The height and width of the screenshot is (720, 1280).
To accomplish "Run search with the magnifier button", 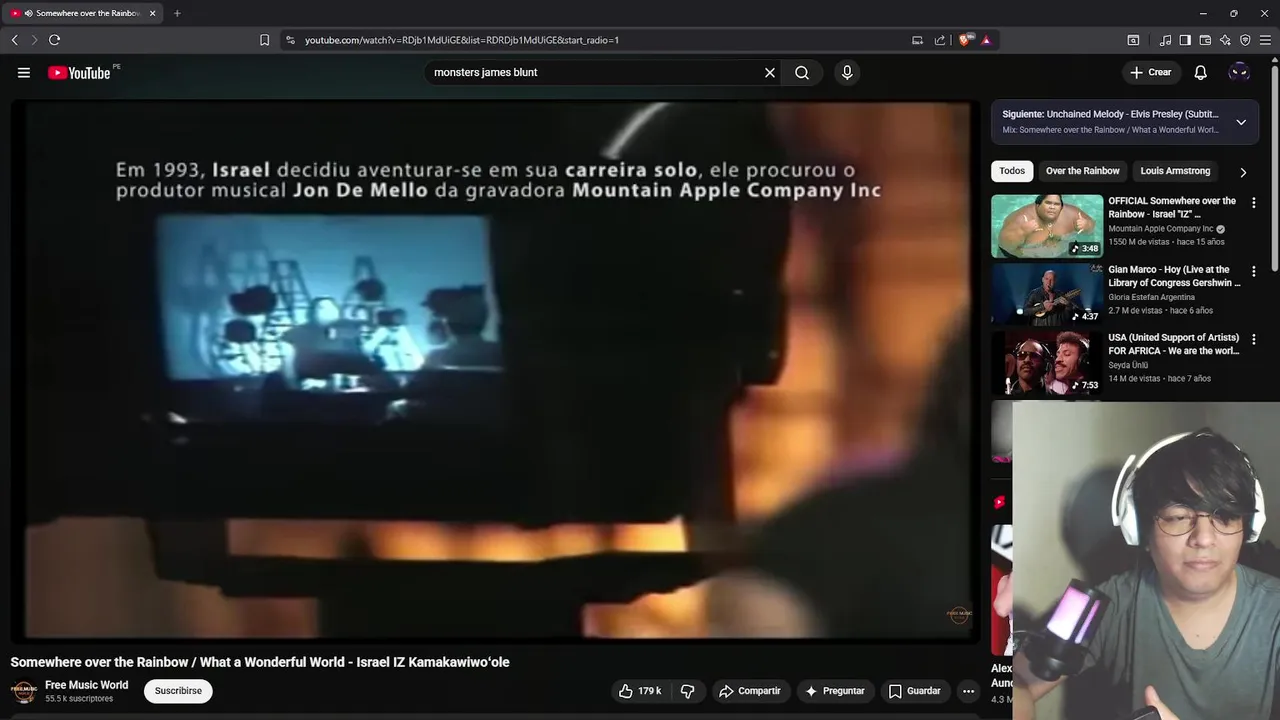I will tap(802, 72).
